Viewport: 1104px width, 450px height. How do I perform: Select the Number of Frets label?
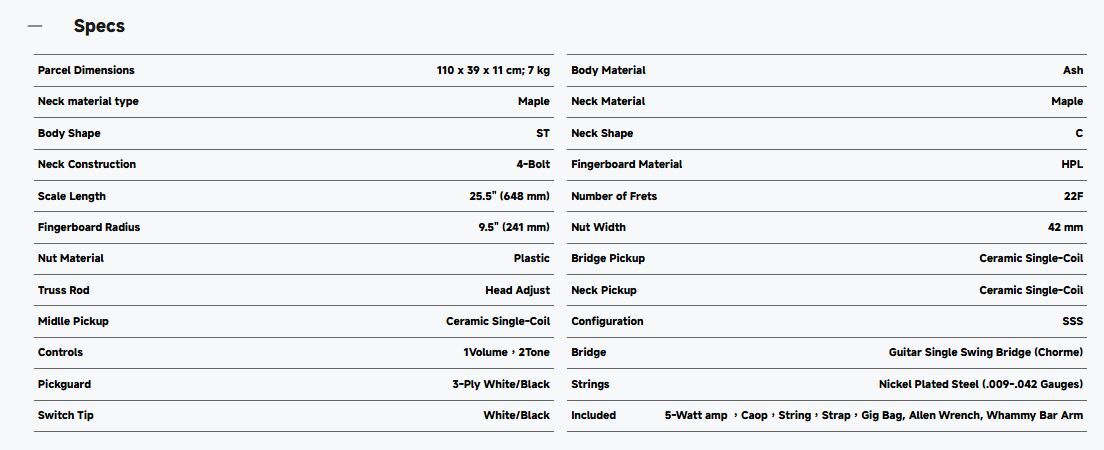point(614,196)
